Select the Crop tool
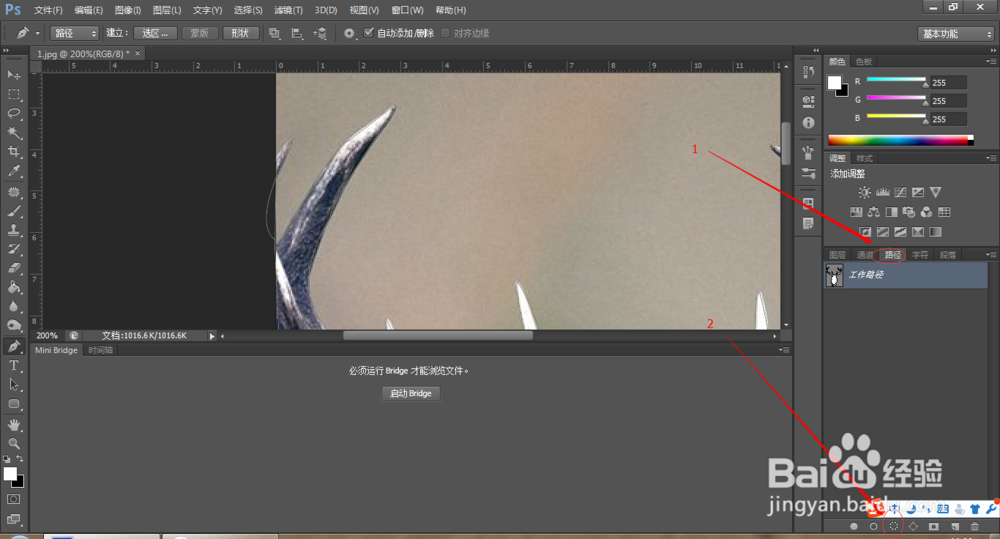The height and width of the screenshot is (539, 1000). click(x=13, y=152)
